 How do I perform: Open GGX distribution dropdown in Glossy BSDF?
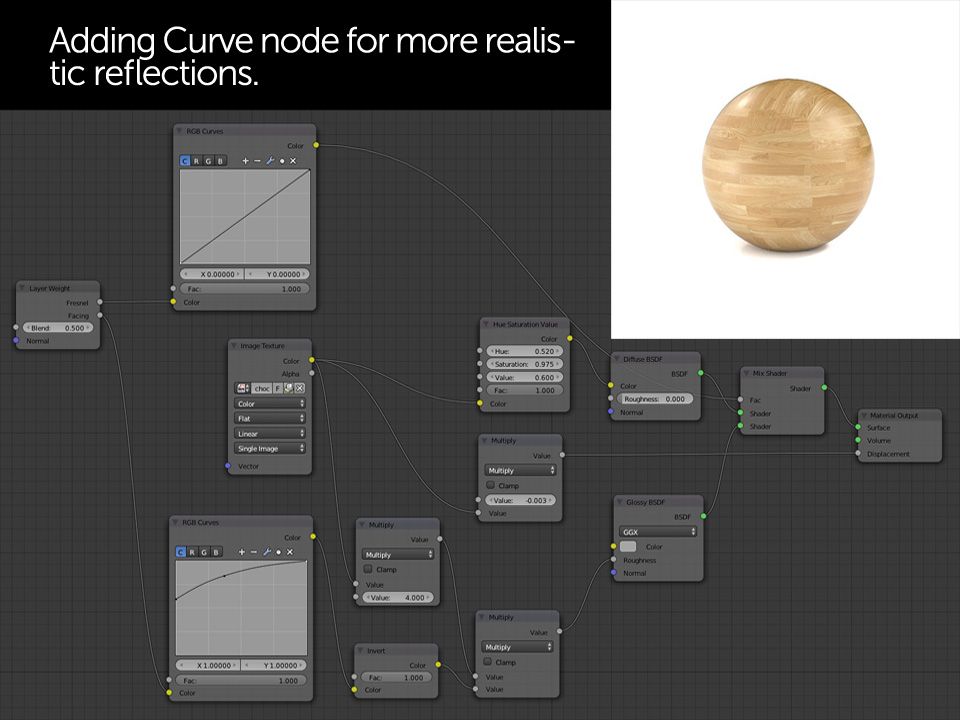pyautogui.click(x=659, y=531)
